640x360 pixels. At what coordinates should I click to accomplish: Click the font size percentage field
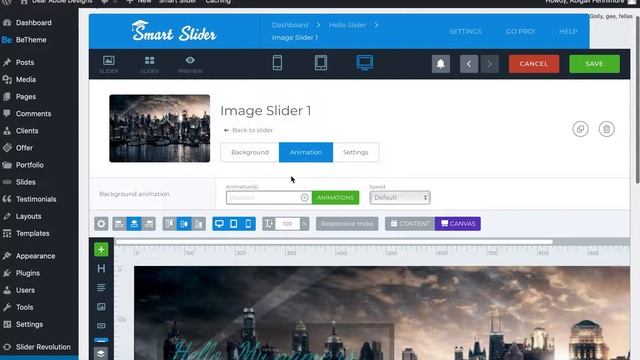(x=288, y=224)
